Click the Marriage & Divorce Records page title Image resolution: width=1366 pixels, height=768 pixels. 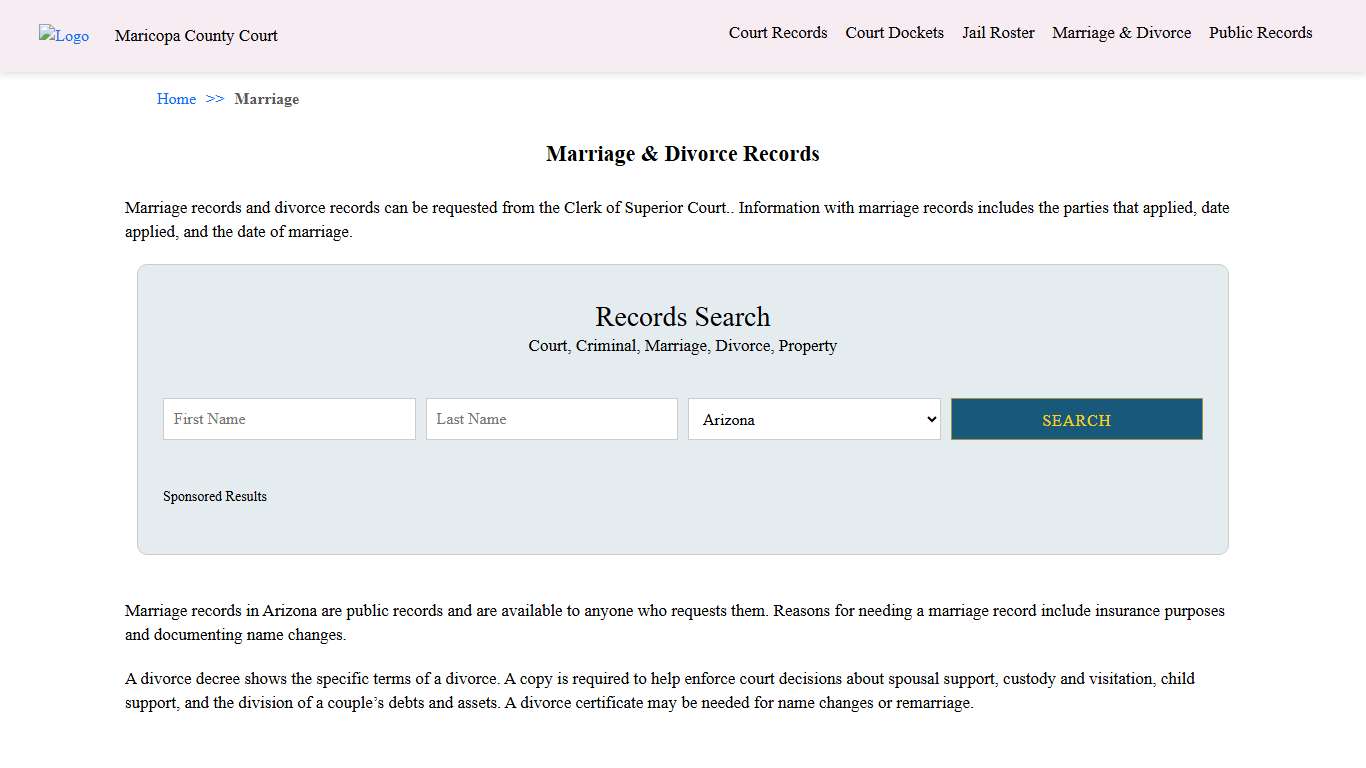coord(682,154)
